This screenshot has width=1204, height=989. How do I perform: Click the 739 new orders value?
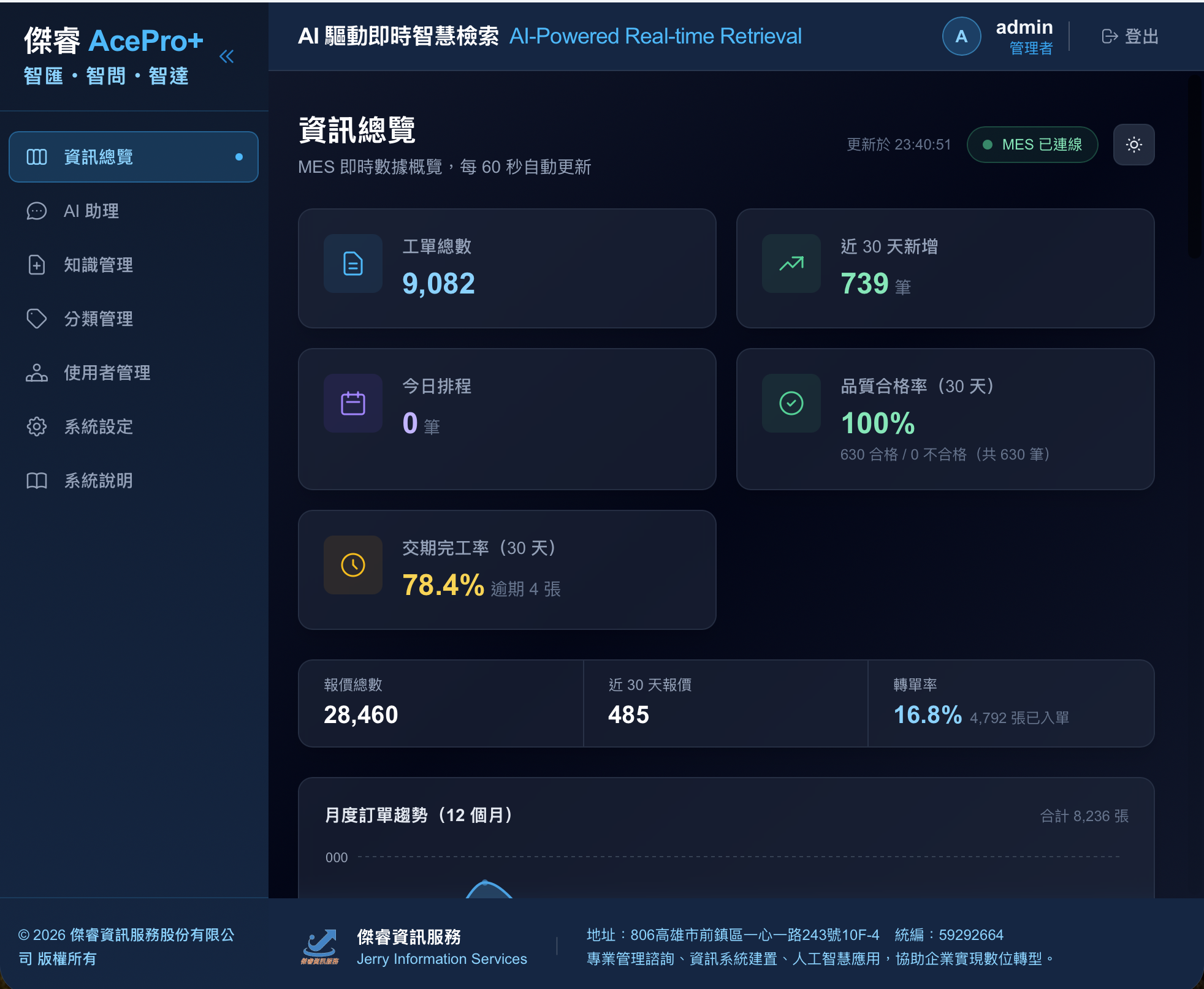[x=864, y=284]
